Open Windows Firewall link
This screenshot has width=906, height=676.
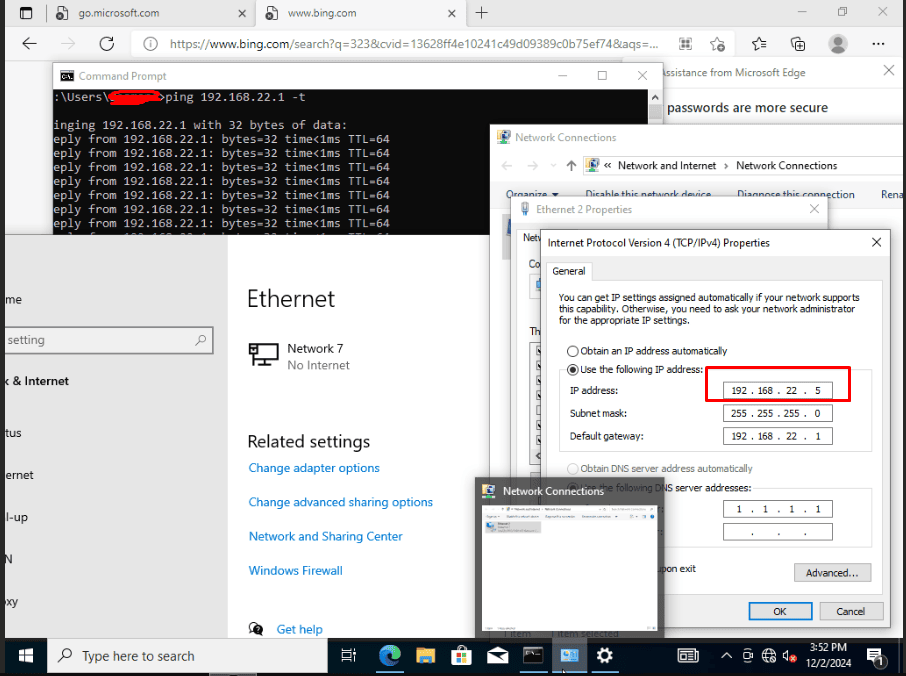tap(295, 570)
